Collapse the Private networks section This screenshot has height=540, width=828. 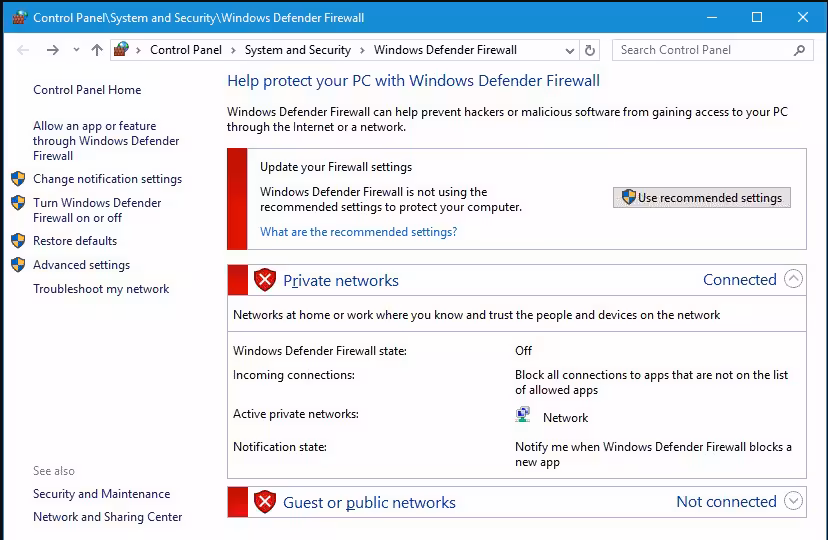click(x=794, y=280)
